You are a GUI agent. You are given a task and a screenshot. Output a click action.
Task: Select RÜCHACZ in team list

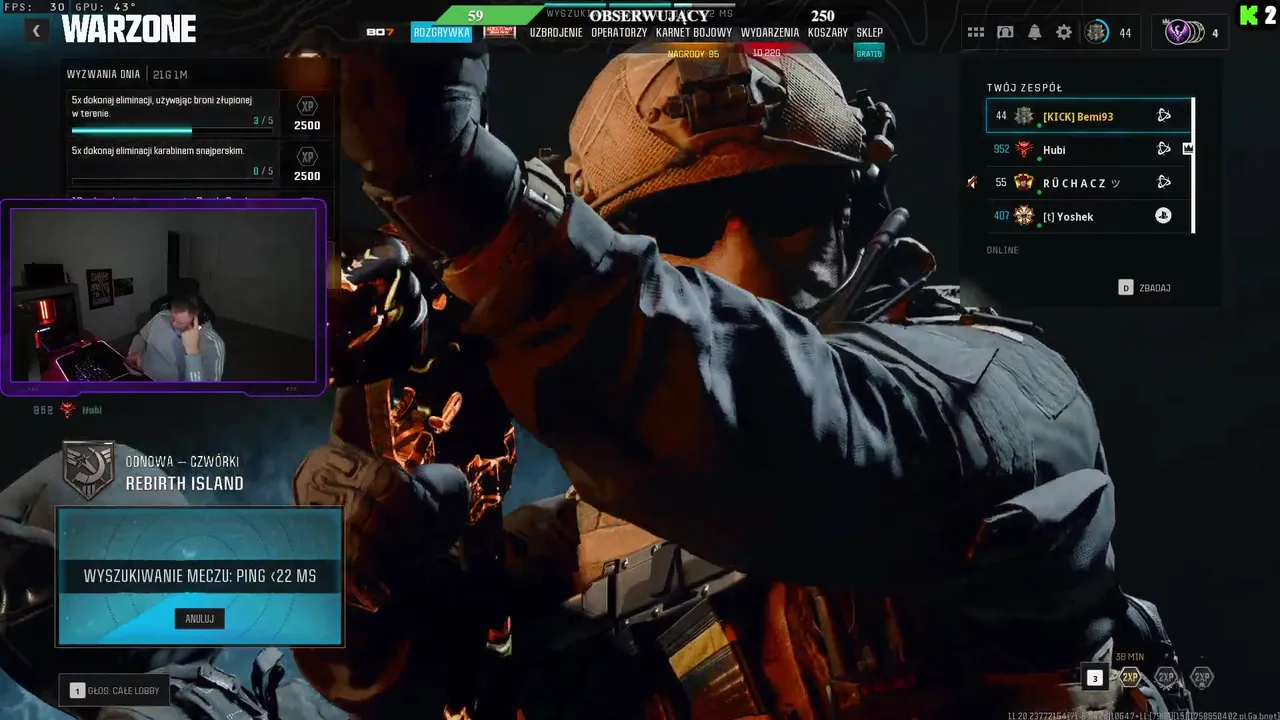(x=1089, y=182)
